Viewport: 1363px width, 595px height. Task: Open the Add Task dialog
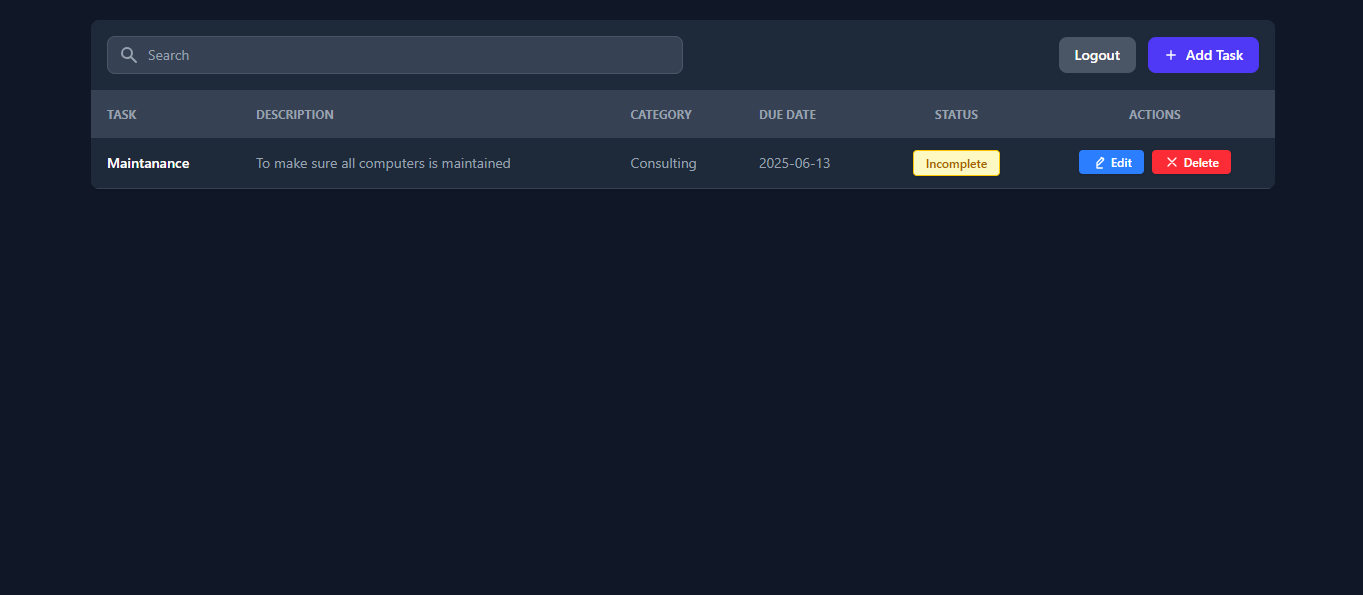tap(1203, 55)
